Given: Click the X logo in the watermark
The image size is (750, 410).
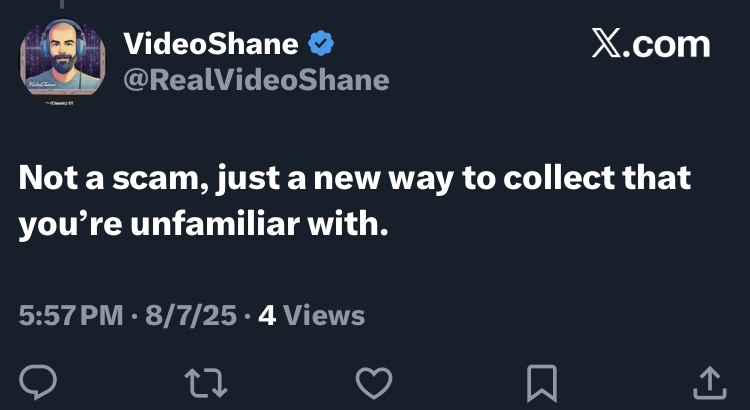Looking at the screenshot, I should pyautogui.click(x=607, y=45).
